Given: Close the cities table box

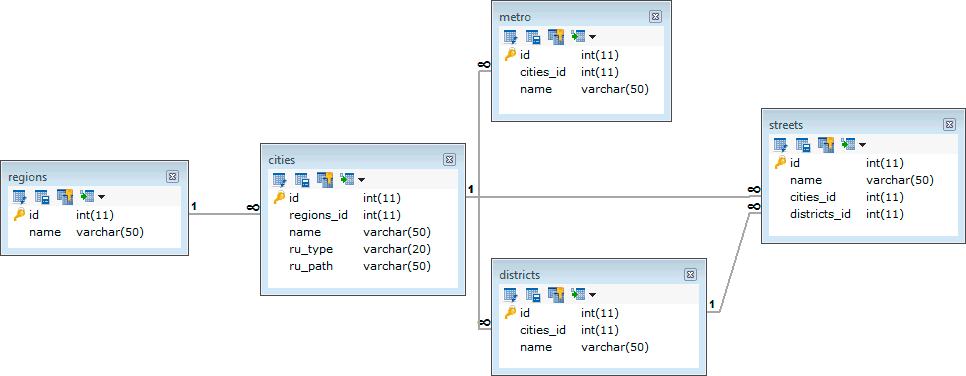Looking at the screenshot, I should pyautogui.click(x=449, y=160).
